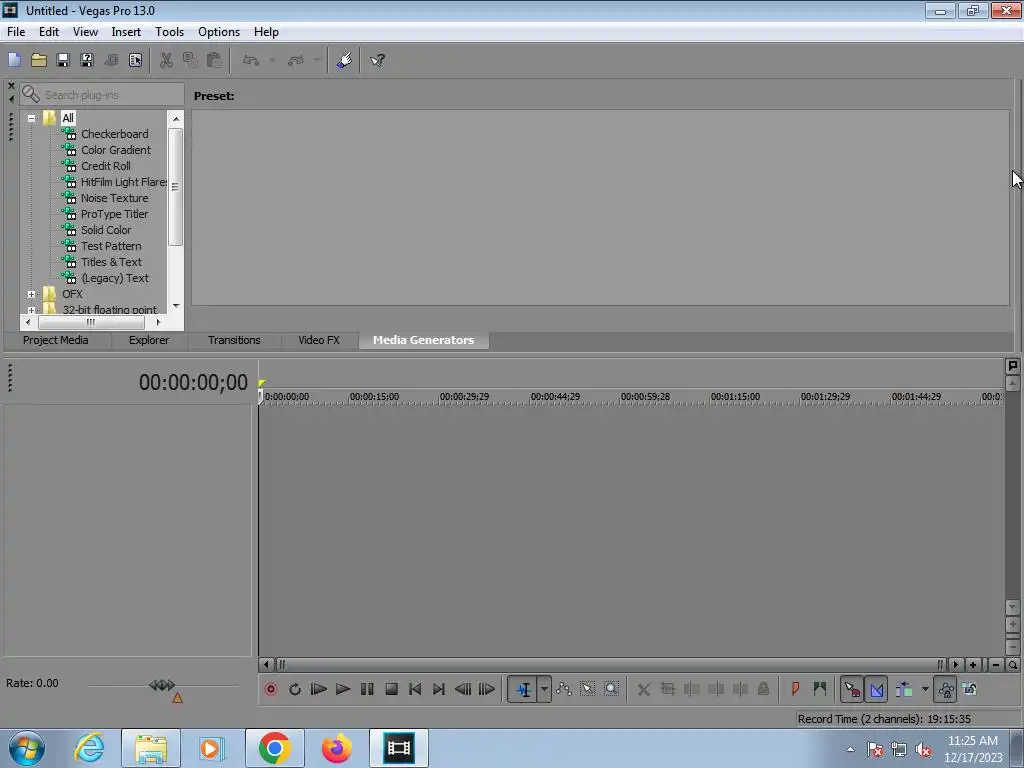
Task: Select the Envelope Edit tool
Action: [x=564, y=689]
